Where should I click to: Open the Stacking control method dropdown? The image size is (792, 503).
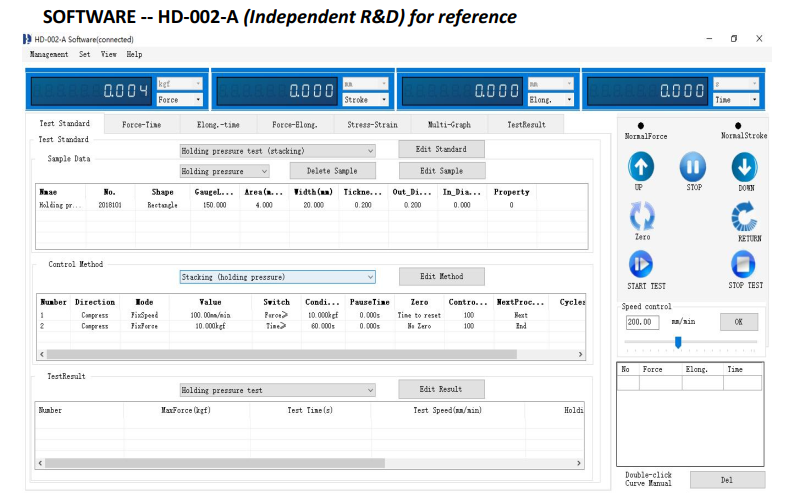[277, 277]
